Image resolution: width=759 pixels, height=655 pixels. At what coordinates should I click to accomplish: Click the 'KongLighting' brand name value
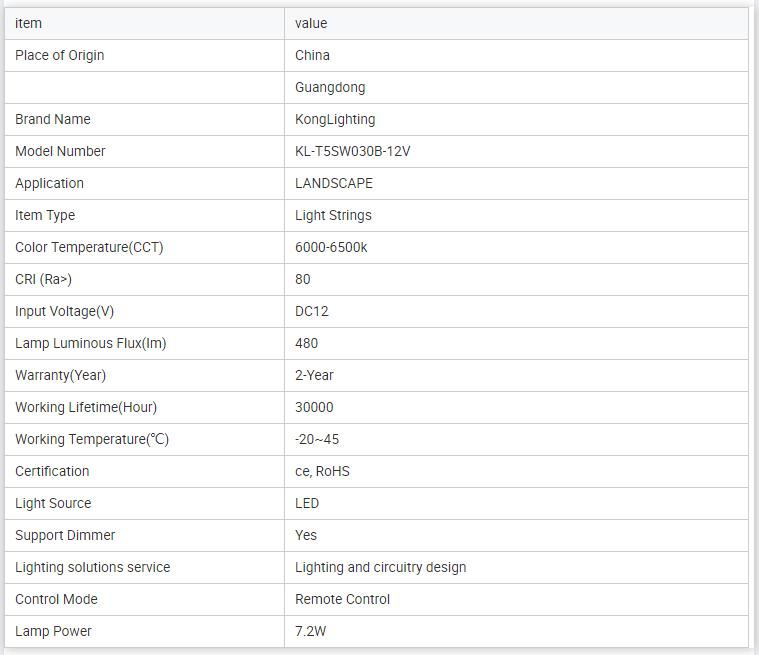335,119
